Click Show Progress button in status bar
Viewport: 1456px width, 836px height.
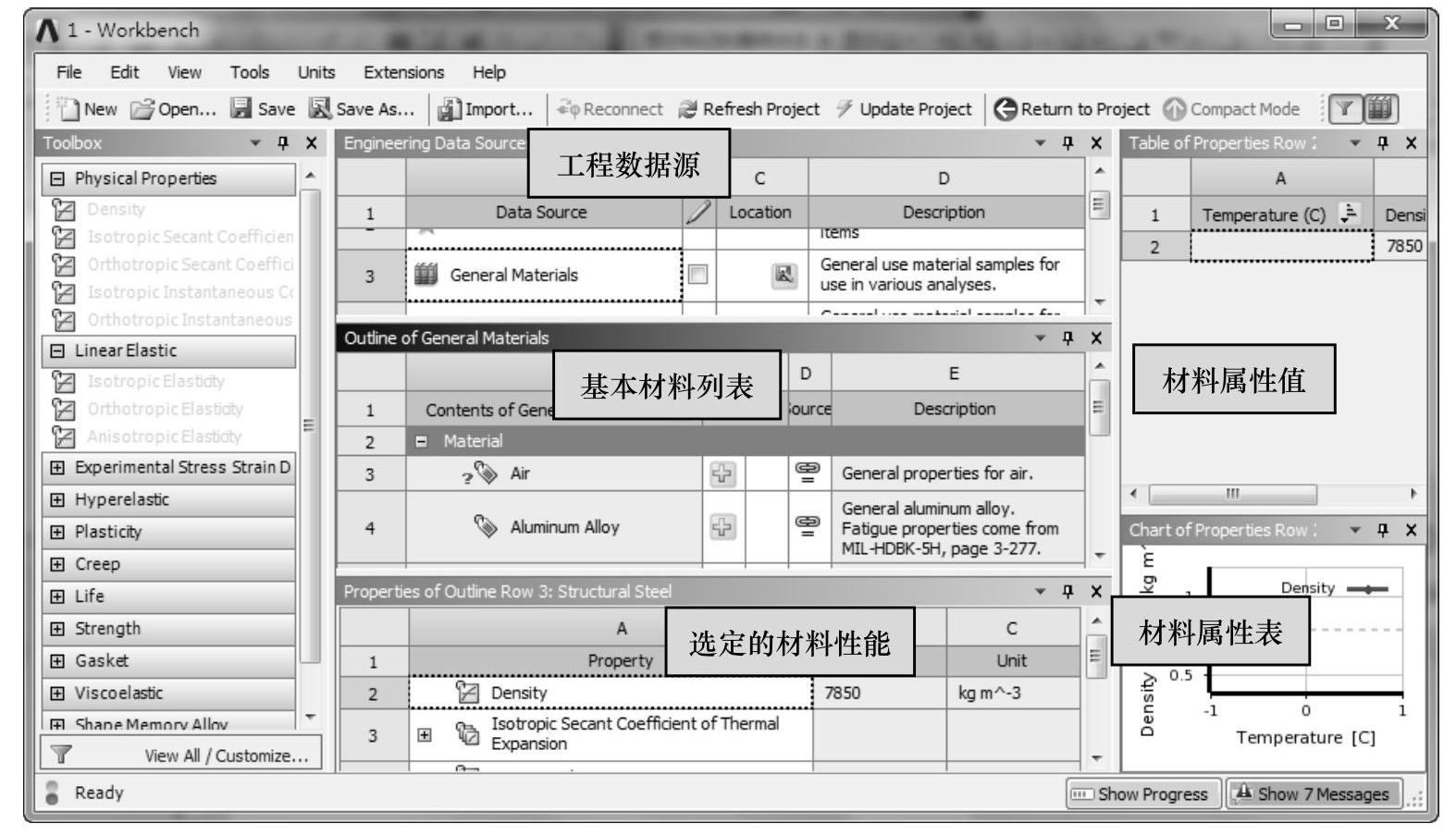click(1143, 793)
